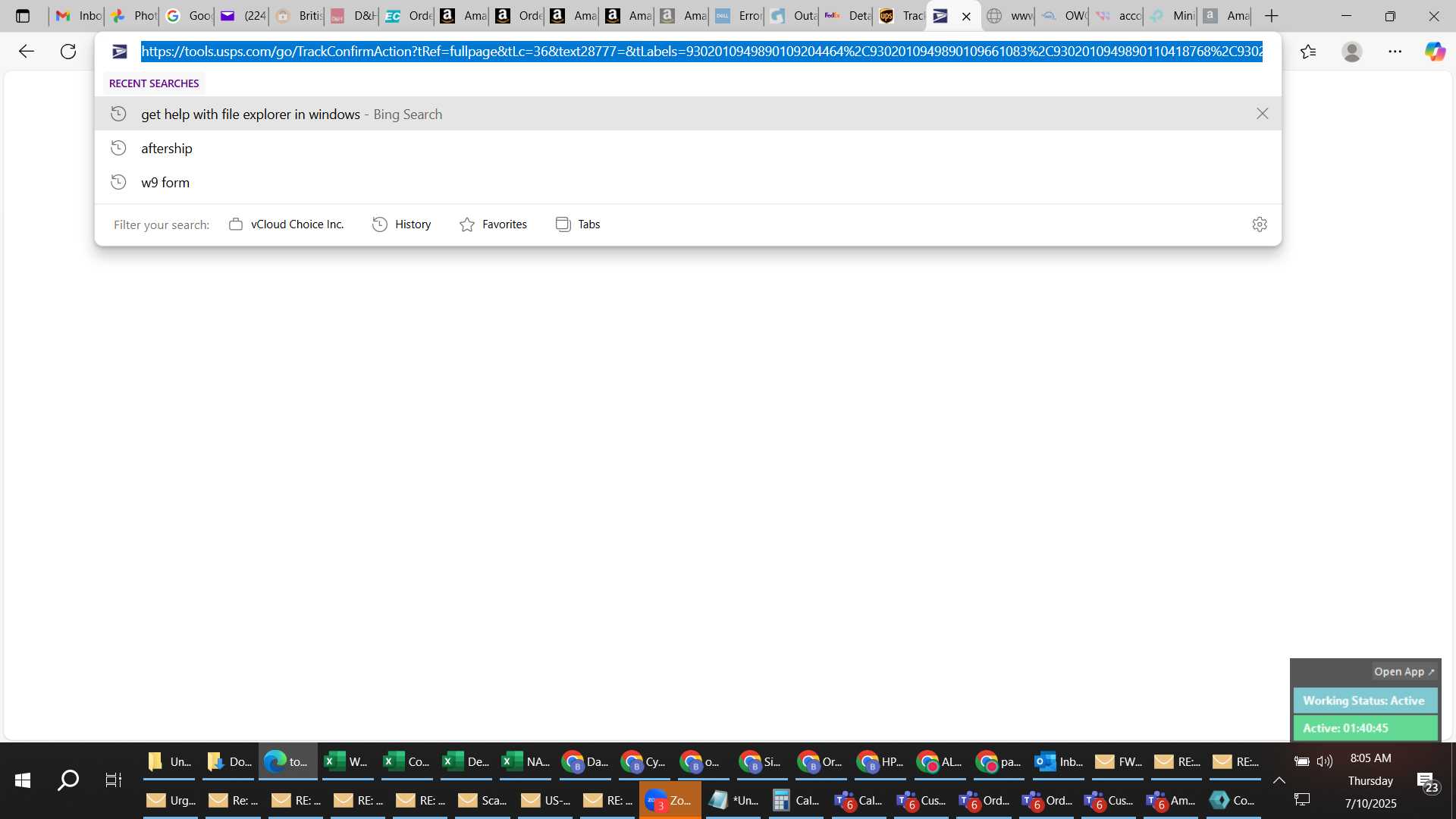Remove the 'get help with file explorer' suggestion
1456x819 pixels.
(1263, 114)
